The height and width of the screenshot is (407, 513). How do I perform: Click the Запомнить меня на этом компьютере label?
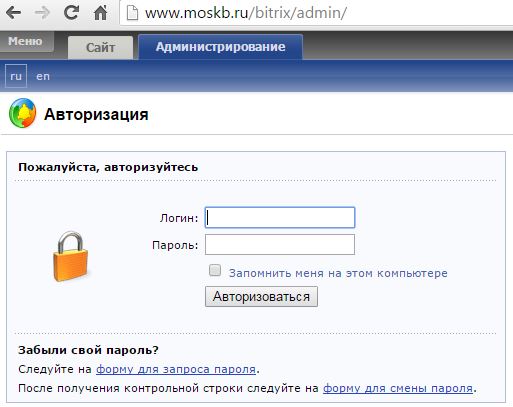tap(338, 273)
